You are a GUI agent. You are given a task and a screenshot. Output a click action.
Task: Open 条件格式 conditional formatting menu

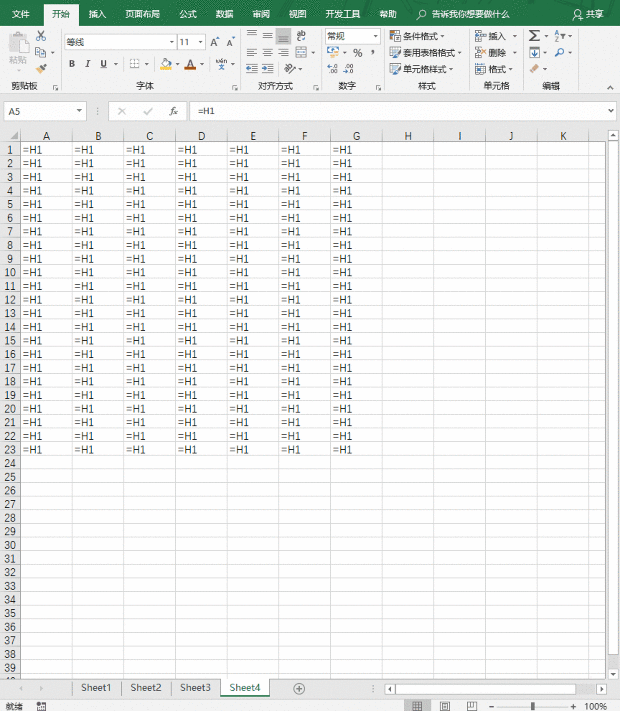[417, 36]
